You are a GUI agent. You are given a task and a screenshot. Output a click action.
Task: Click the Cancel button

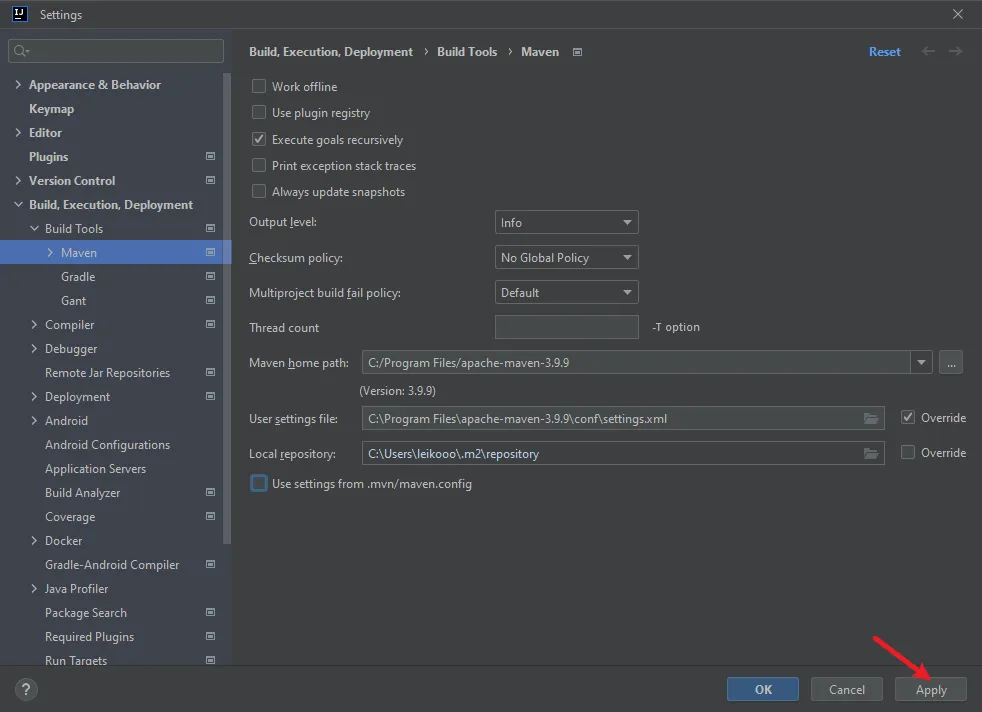pyautogui.click(x=847, y=689)
